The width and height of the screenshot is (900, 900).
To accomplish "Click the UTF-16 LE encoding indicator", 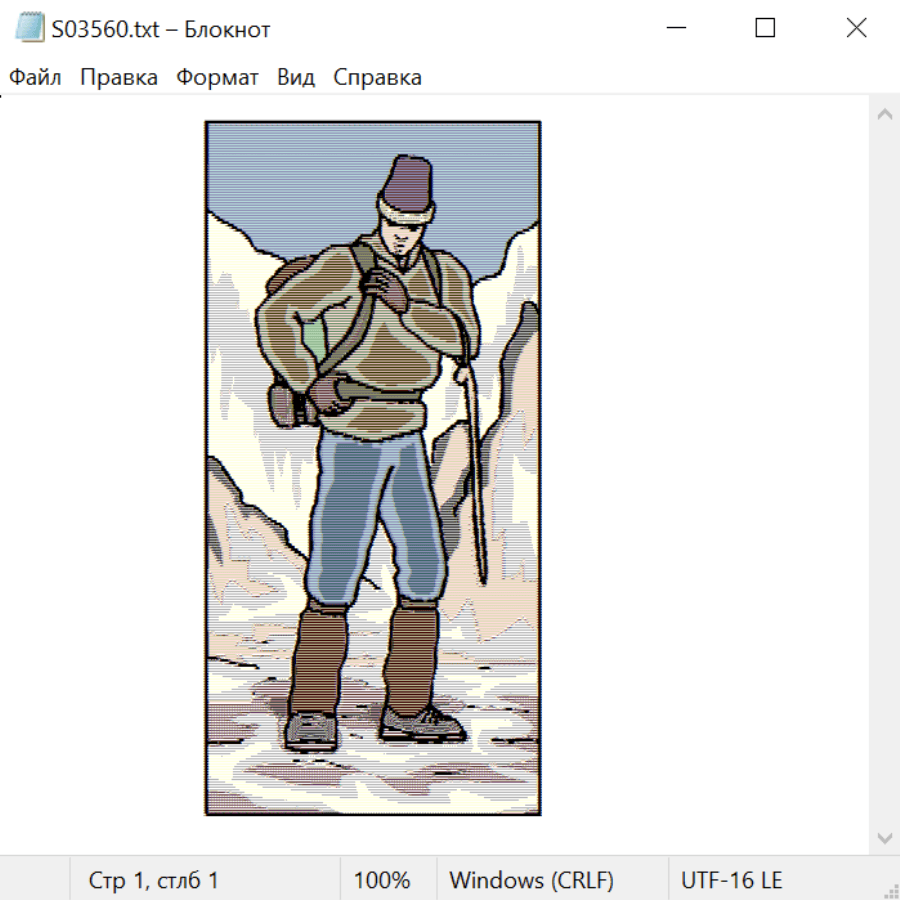I will pyautogui.click(x=731, y=880).
